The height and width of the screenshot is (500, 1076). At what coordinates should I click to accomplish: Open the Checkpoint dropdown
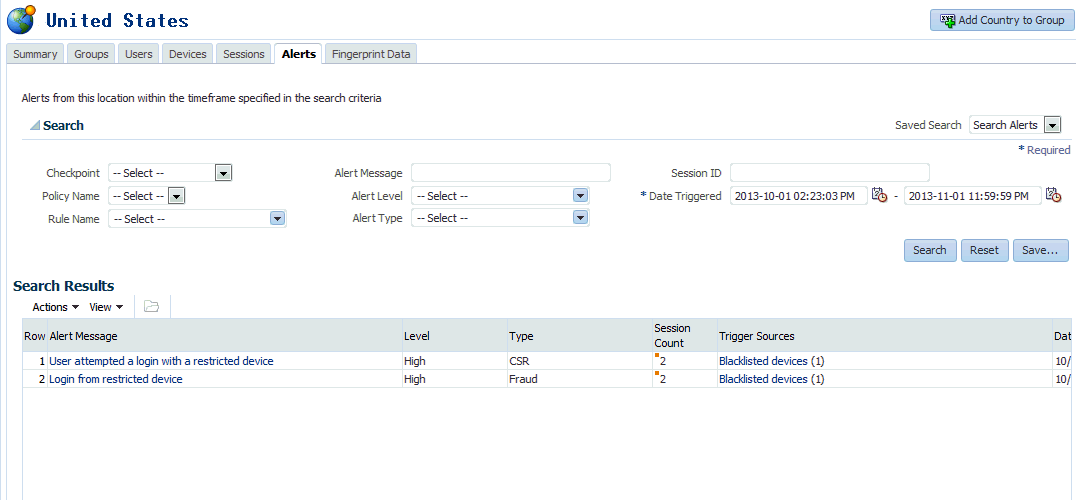[223, 173]
